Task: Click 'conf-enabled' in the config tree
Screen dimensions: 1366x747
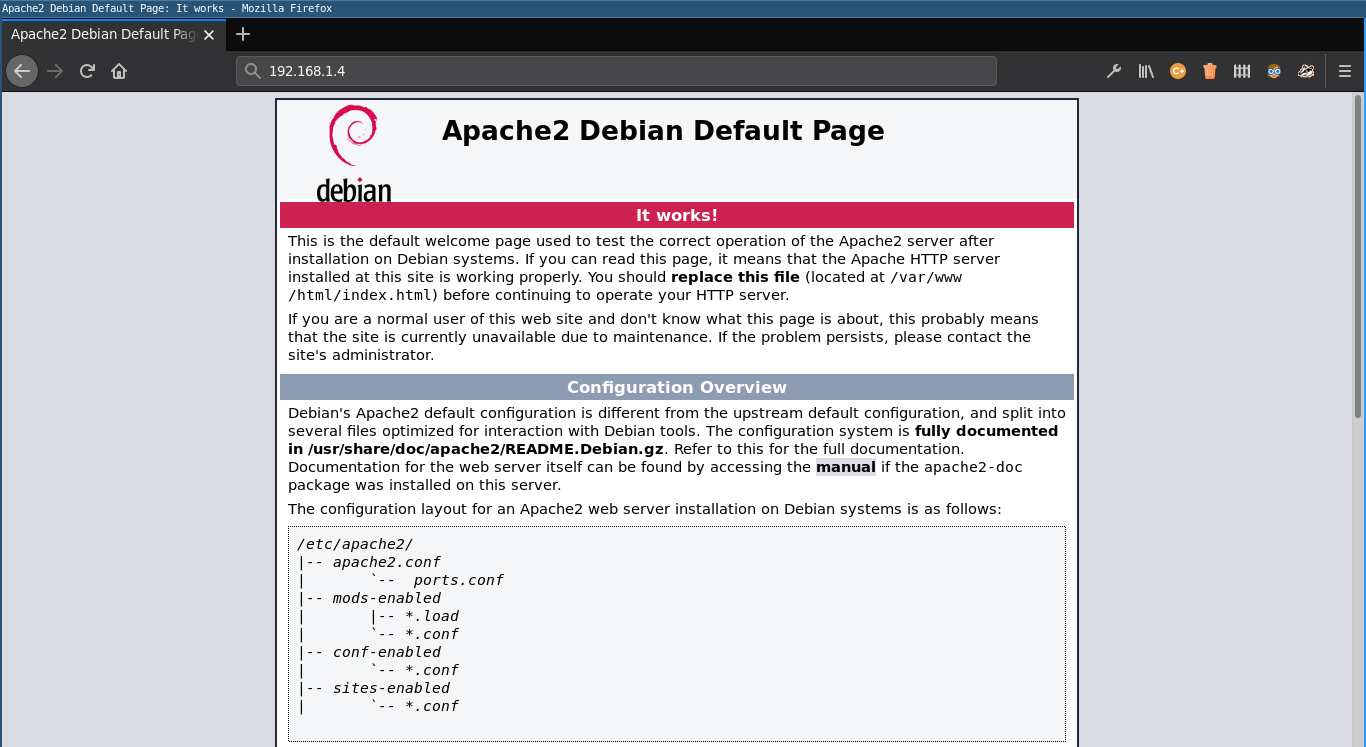Action: click(x=386, y=652)
